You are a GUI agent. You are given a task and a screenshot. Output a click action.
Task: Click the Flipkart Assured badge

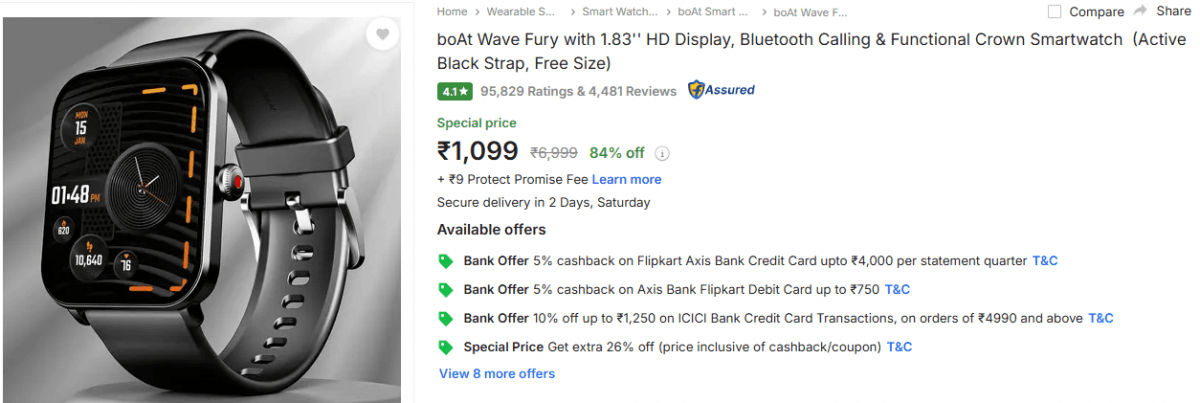pyautogui.click(x=721, y=90)
